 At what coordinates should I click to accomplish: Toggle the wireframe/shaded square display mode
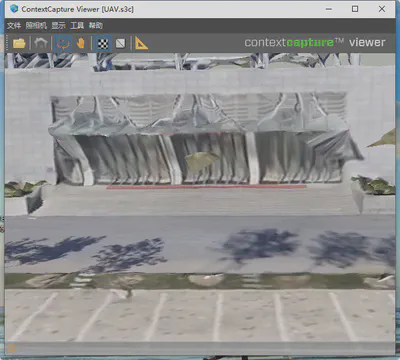(120, 43)
